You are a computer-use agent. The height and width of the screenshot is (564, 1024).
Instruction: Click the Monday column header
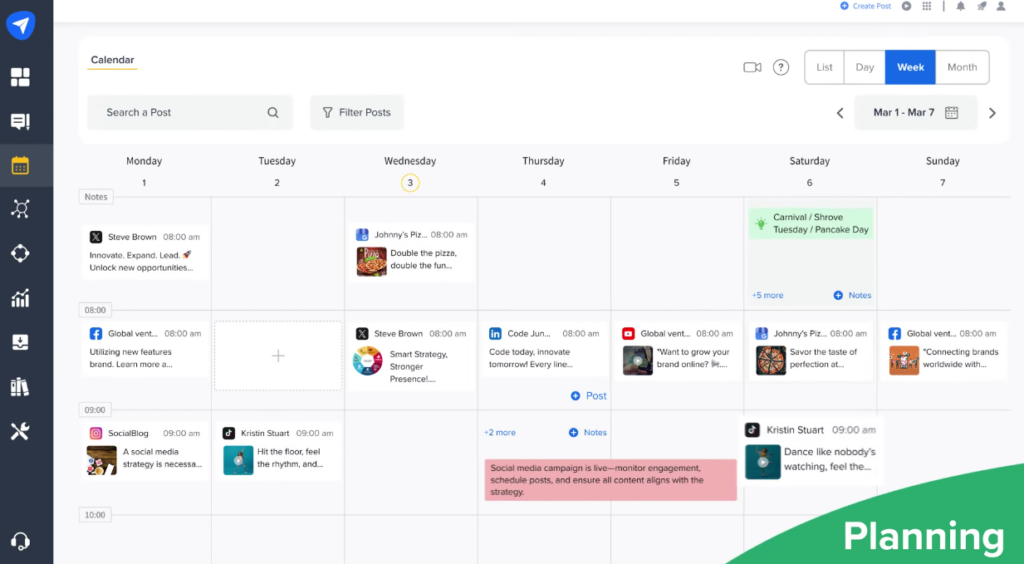[x=144, y=161]
